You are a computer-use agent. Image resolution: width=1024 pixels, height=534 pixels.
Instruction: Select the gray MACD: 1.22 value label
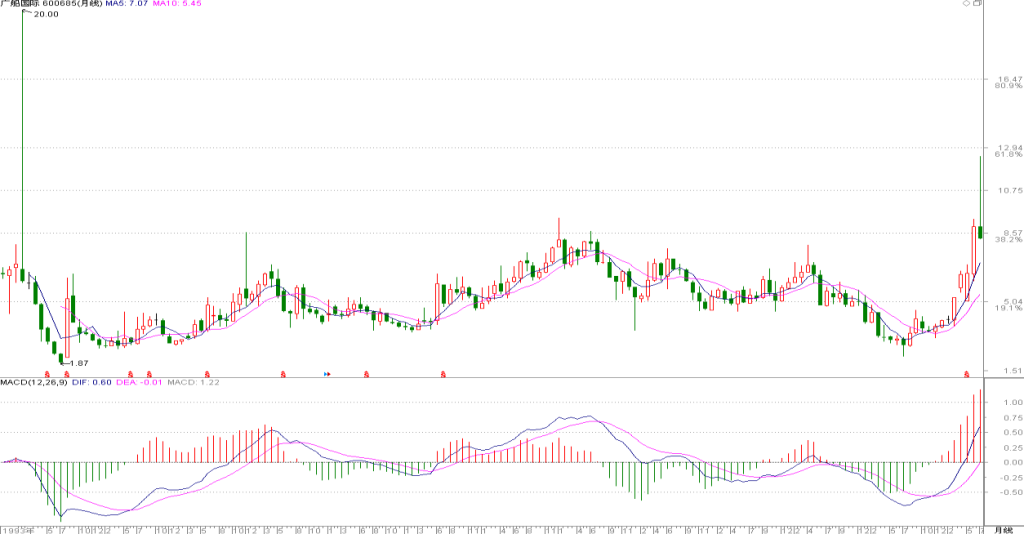pyautogui.click(x=193, y=382)
